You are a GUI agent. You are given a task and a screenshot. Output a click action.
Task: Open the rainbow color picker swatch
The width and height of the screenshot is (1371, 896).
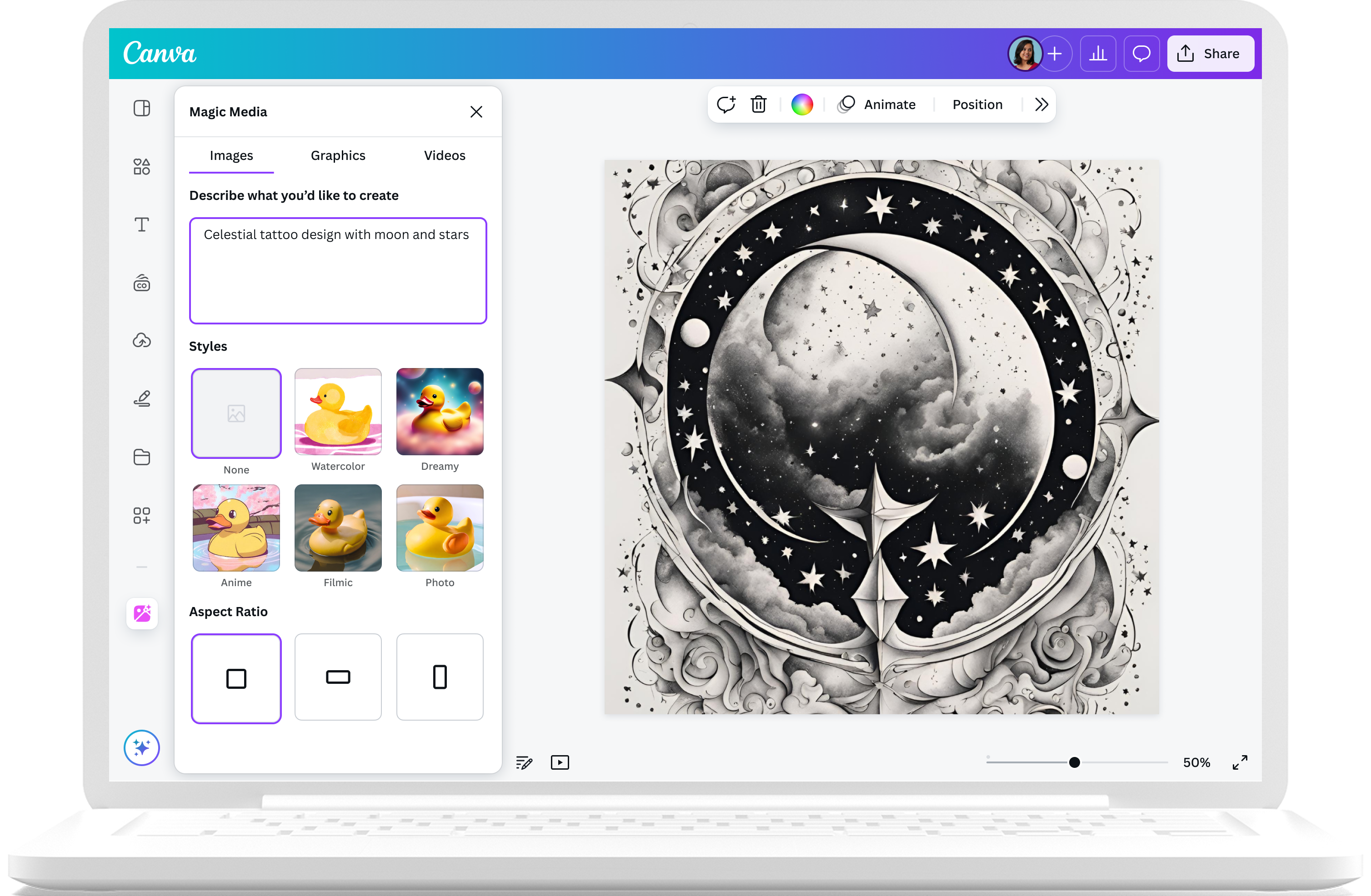[x=802, y=105]
